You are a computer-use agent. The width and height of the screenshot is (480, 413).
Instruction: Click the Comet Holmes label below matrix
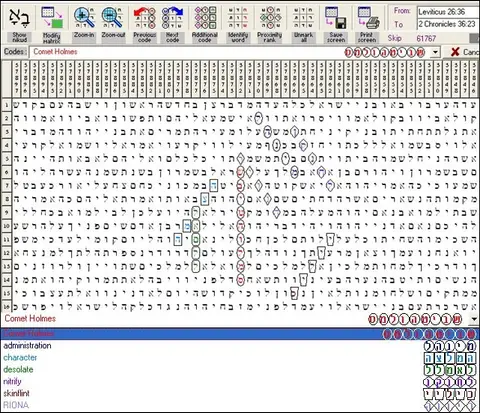tap(30, 318)
